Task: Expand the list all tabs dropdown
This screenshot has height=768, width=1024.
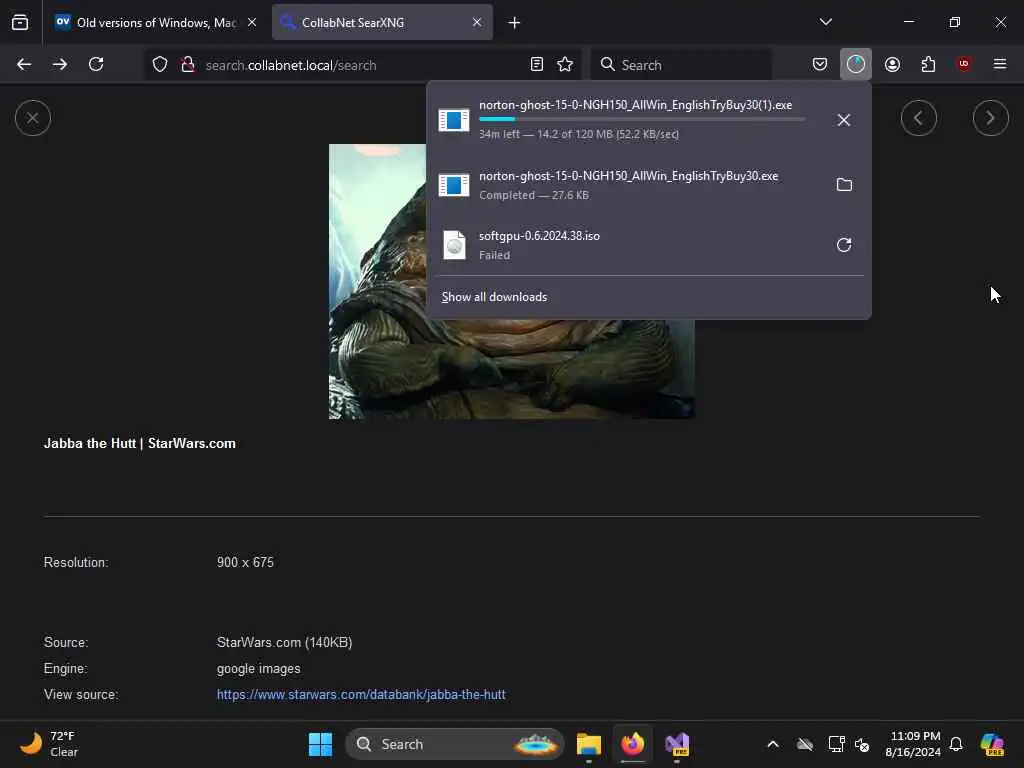Action: coord(825,22)
